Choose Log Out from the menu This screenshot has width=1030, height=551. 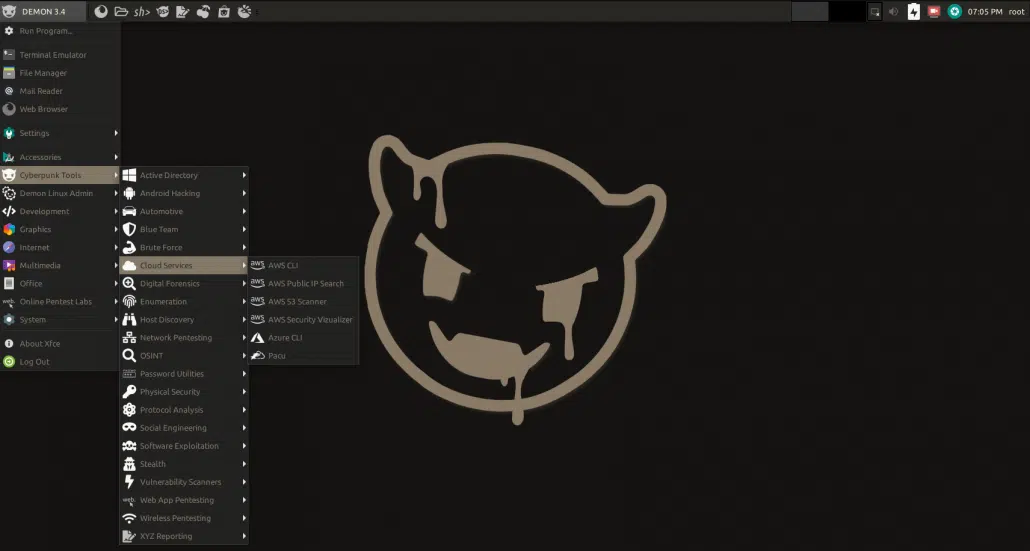(x=60, y=361)
